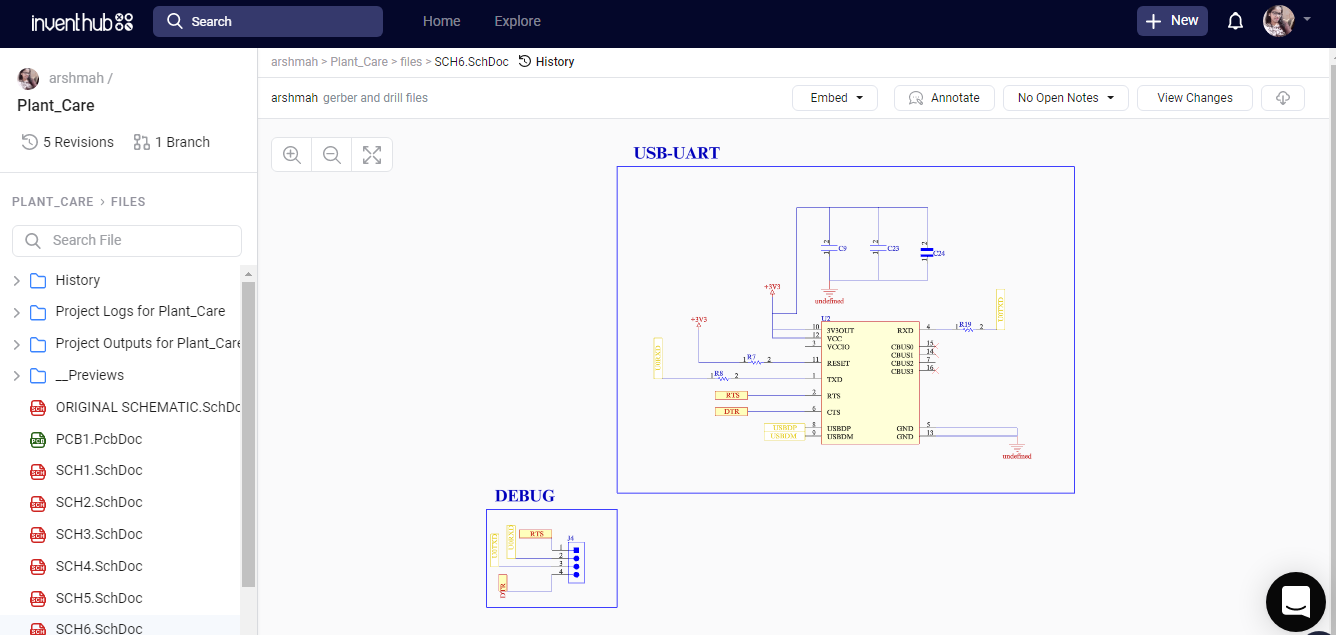Open the notifications bell

1235,21
